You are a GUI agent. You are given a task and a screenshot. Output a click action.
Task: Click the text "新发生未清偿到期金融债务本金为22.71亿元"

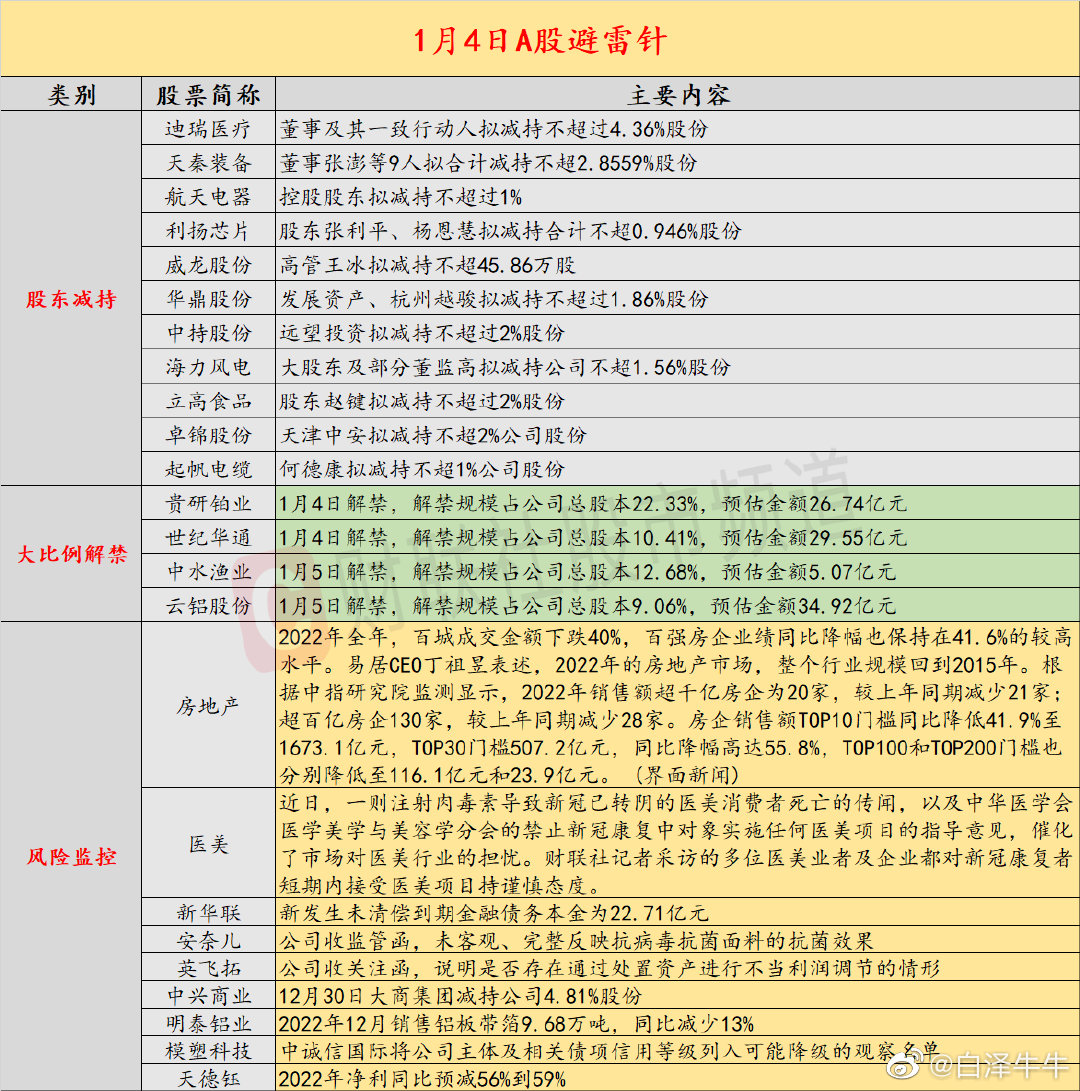point(494,912)
